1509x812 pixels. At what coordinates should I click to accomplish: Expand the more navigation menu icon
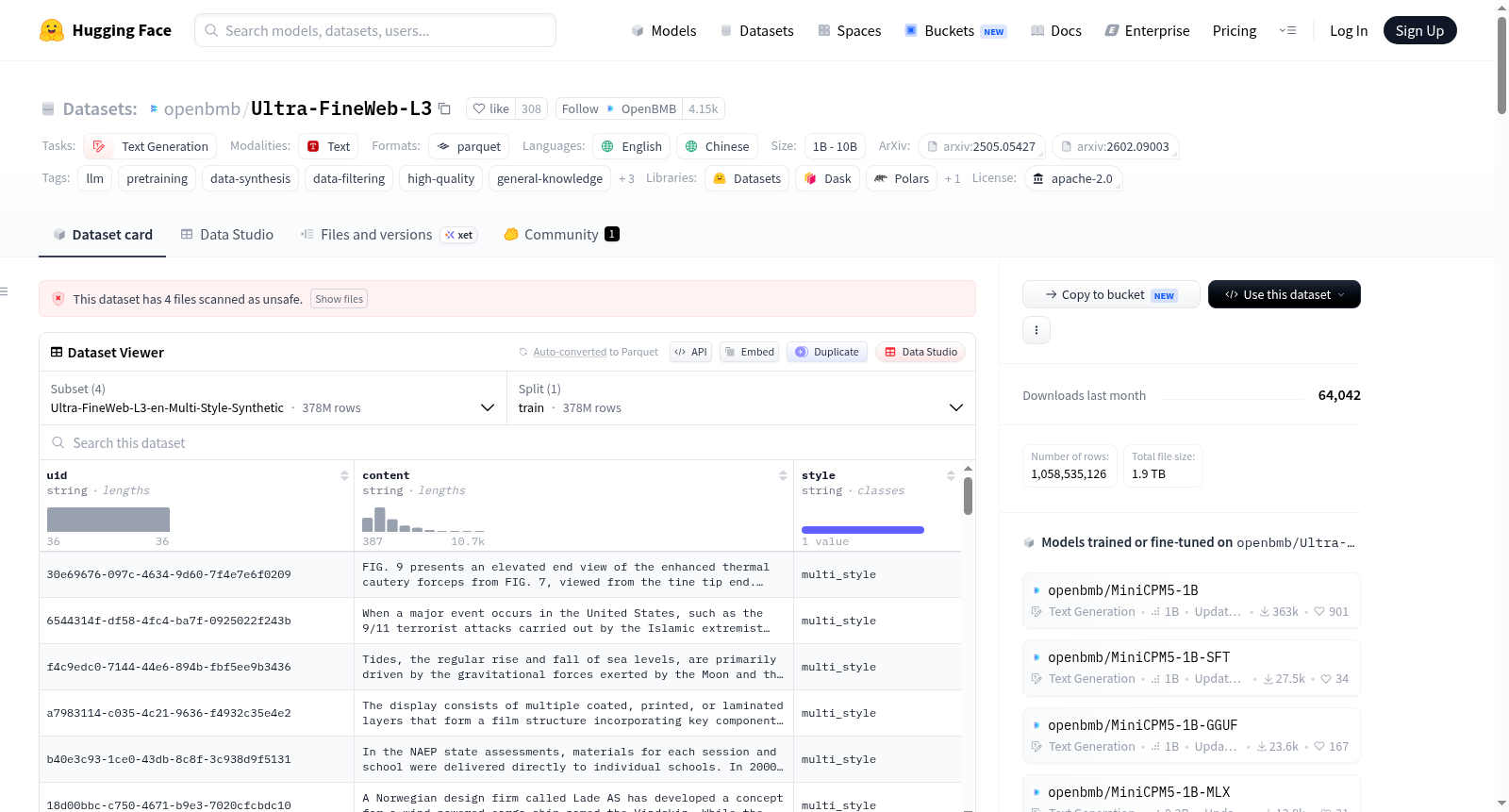click(x=1287, y=30)
